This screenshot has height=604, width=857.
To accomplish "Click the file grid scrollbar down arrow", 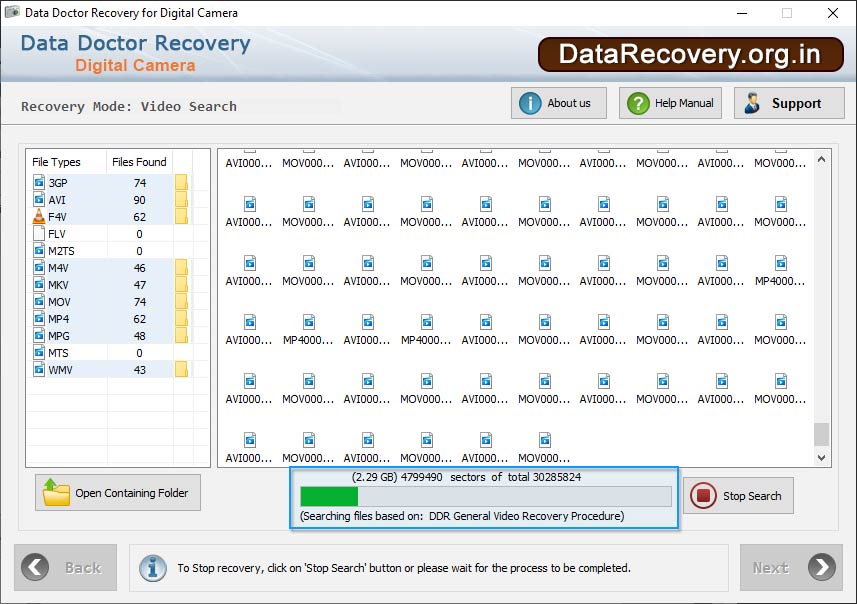I will click(821, 458).
